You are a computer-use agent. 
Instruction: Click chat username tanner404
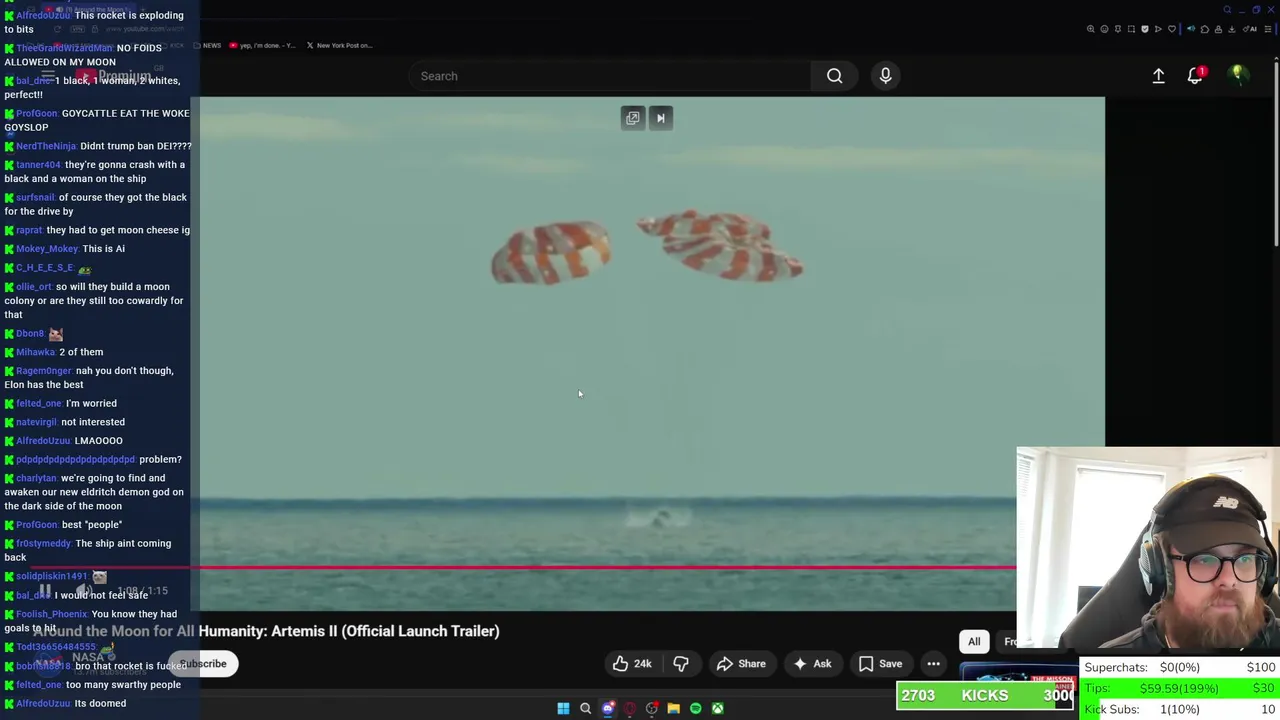[38, 165]
